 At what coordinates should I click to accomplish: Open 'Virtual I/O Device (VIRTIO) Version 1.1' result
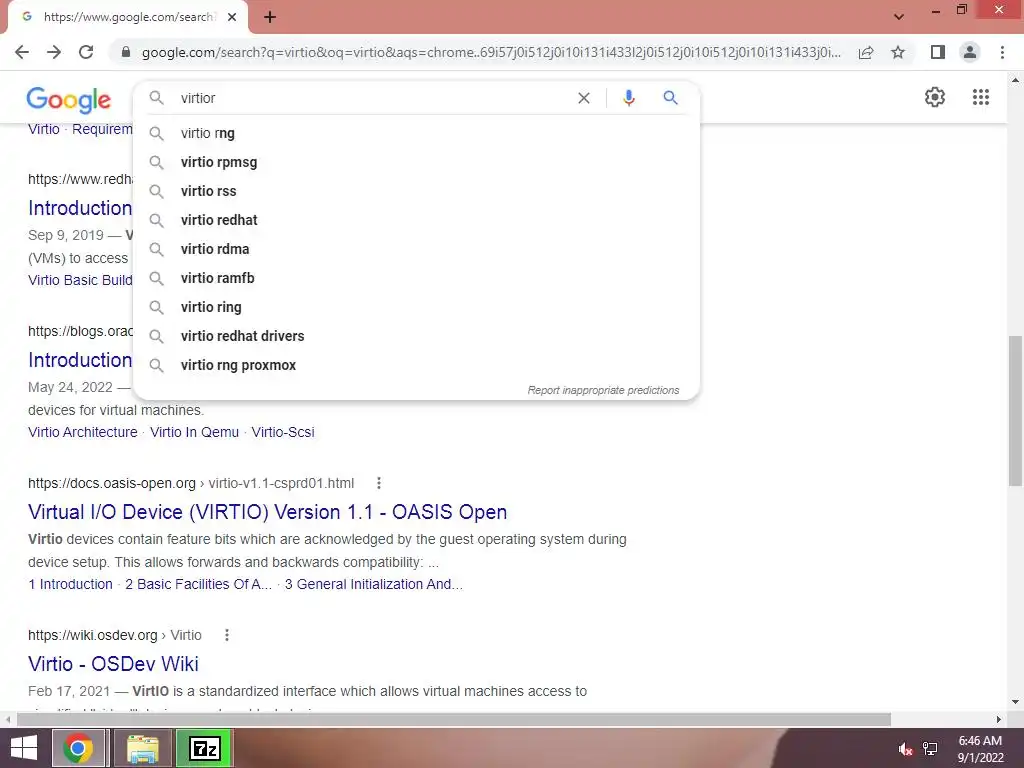pyautogui.click(x=268, y=512)
